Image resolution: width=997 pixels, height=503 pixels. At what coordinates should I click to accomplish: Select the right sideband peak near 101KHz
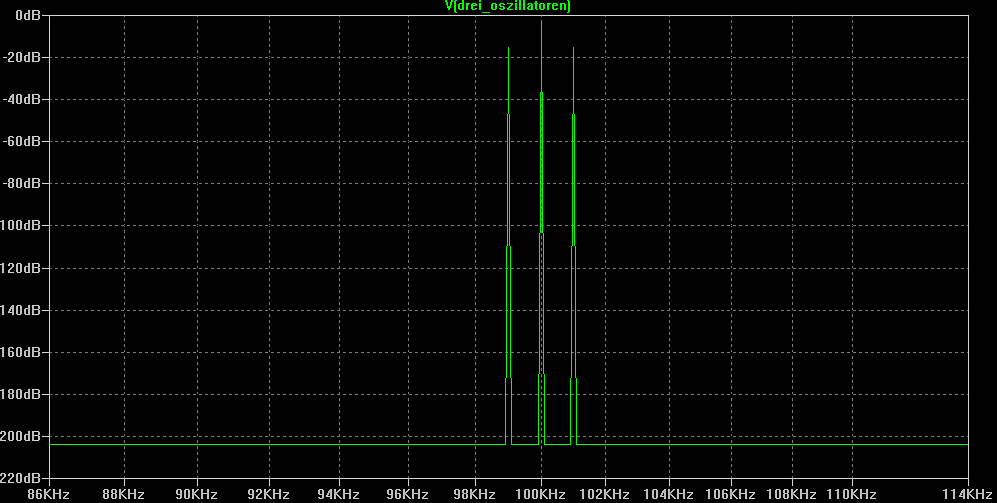tap(574, 49)
